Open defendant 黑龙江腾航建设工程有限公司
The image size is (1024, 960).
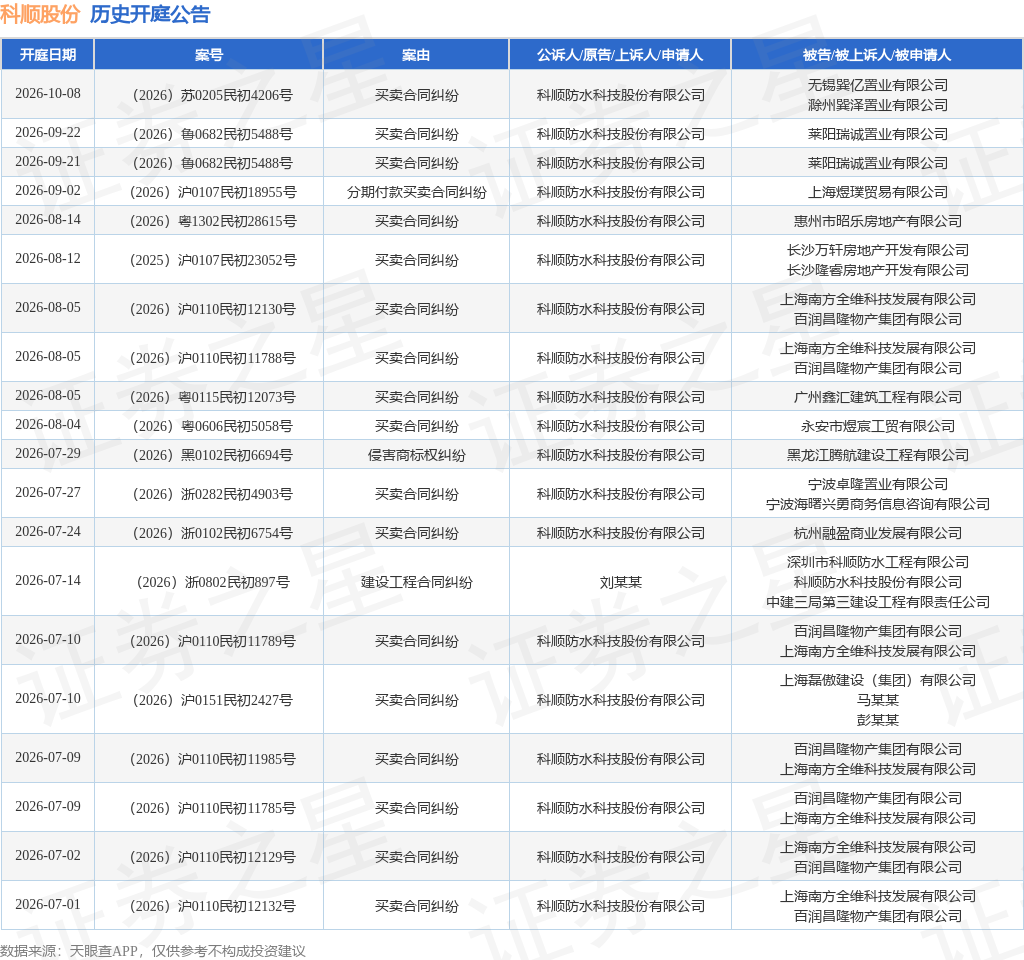pyautogui.click(x=878, y=455)
